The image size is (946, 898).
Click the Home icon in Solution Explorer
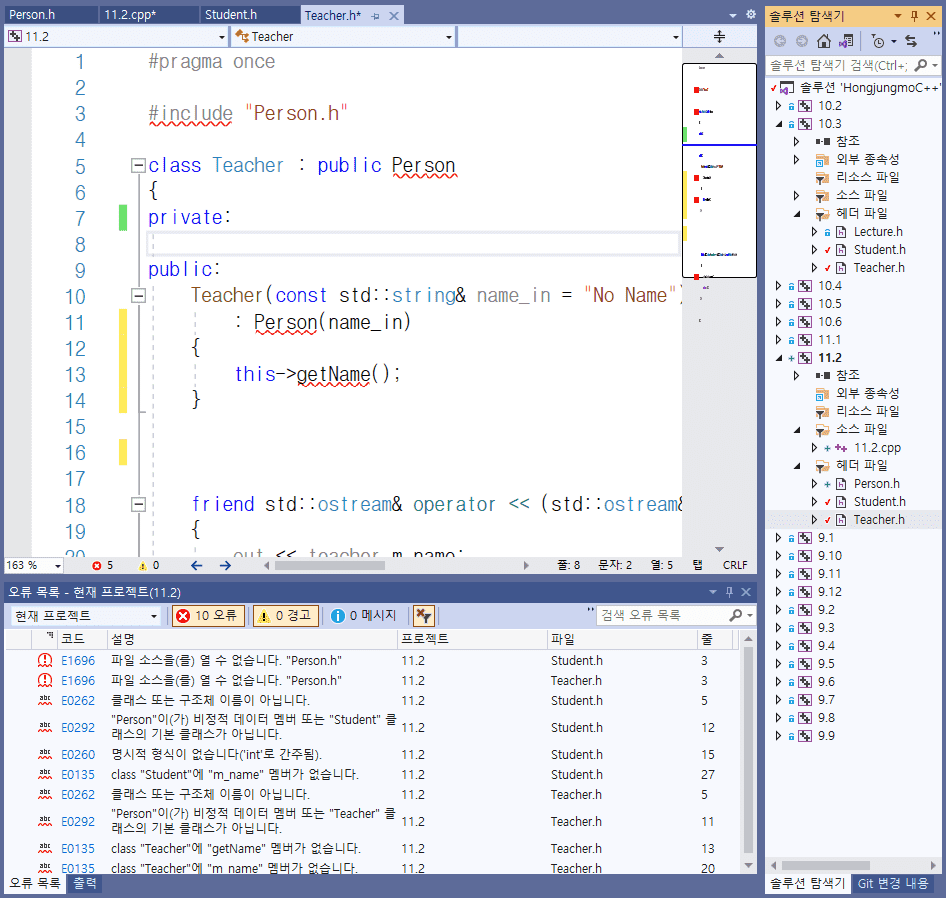tap(824, 41)
